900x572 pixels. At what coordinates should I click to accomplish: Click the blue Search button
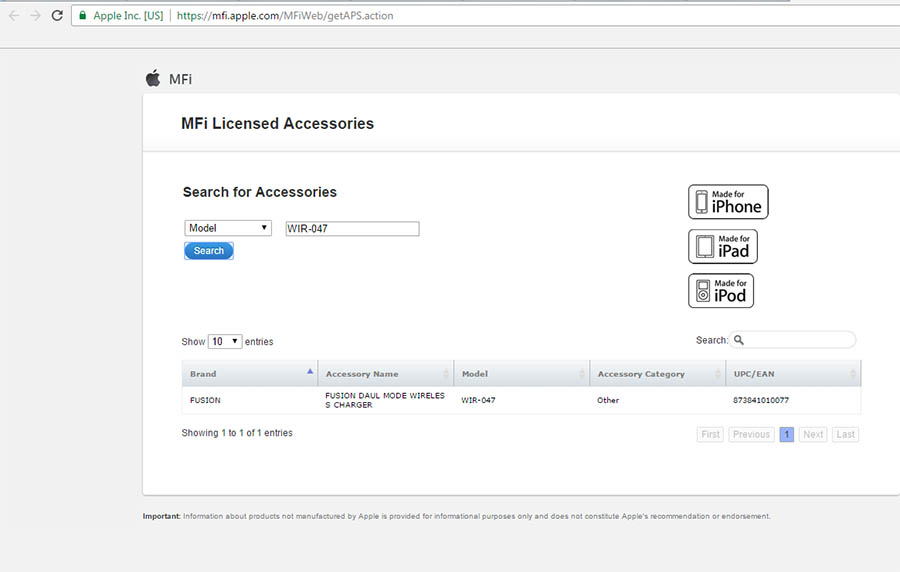tap(209, 251)
